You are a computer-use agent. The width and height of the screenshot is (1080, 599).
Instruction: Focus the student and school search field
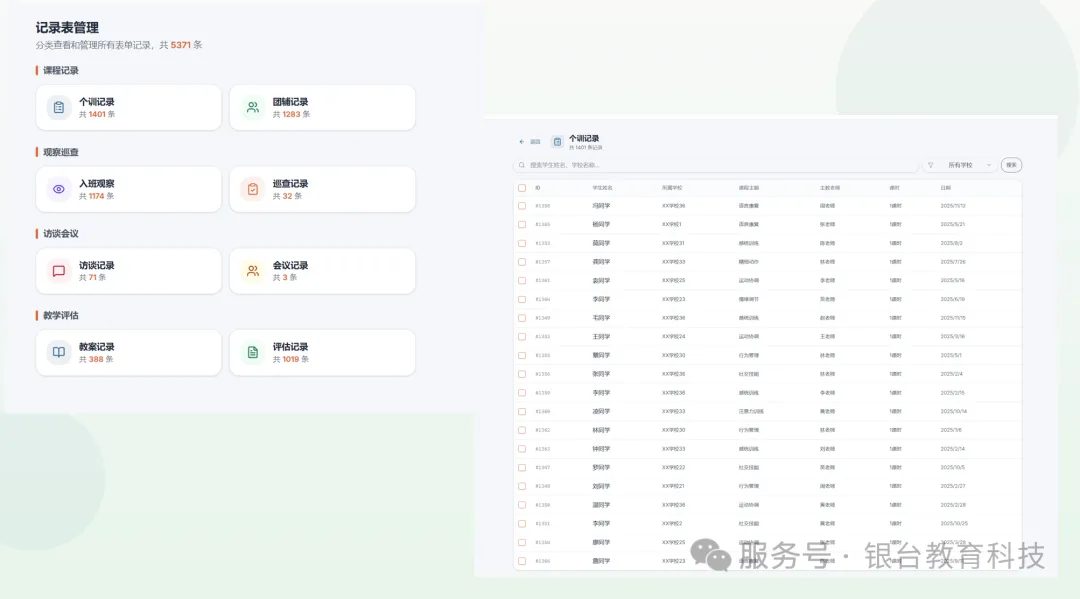pyautogui.click(x=716, y=165)
